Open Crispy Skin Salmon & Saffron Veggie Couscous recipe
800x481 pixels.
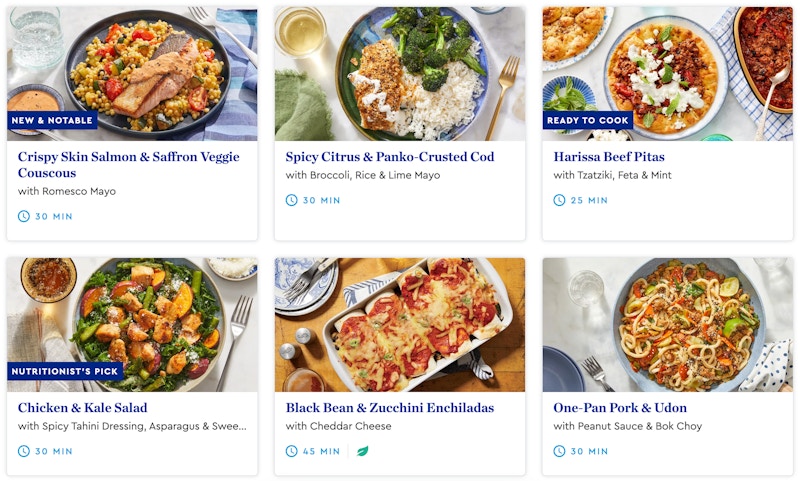129,165
